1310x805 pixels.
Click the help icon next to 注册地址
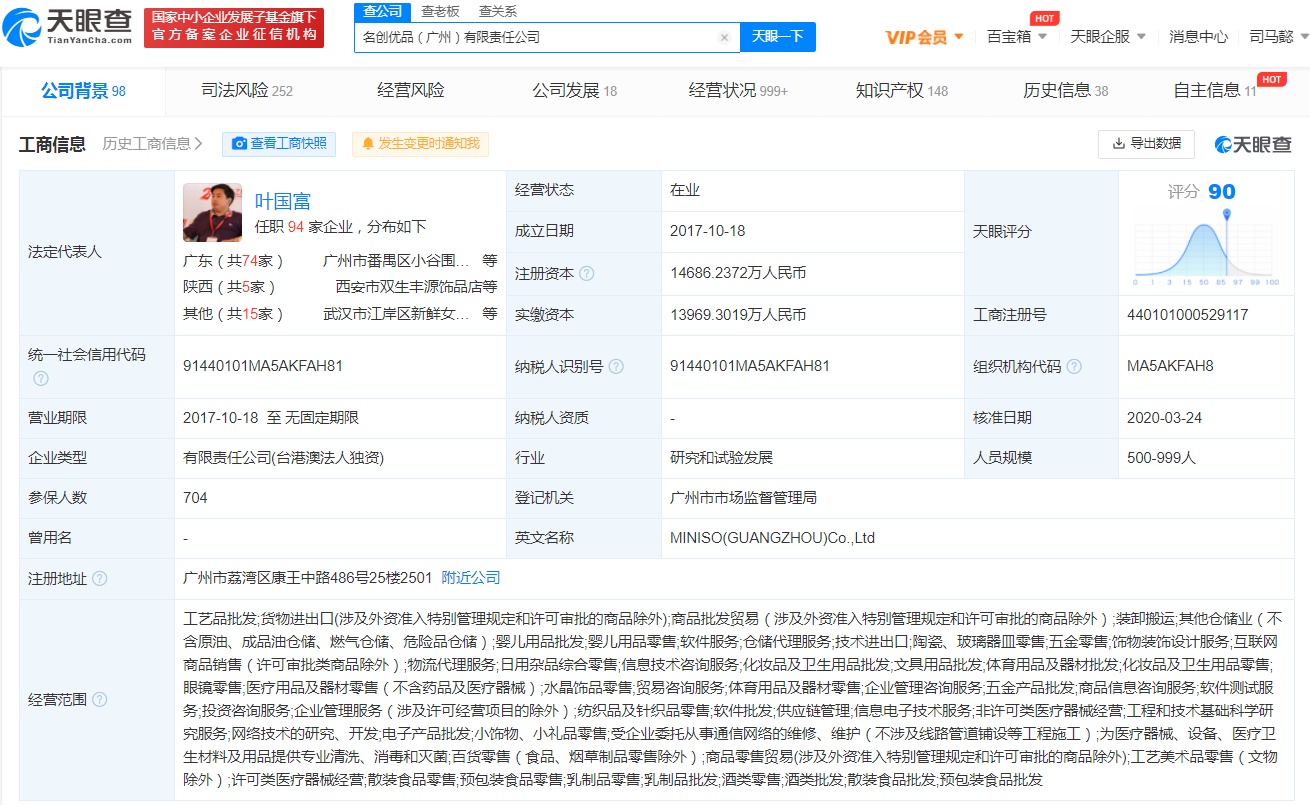pos(99,579)
